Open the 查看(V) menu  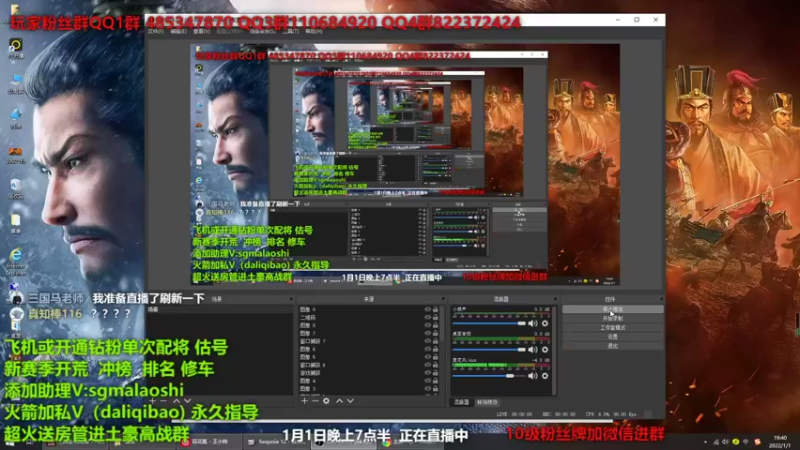(x=201, y=32)
